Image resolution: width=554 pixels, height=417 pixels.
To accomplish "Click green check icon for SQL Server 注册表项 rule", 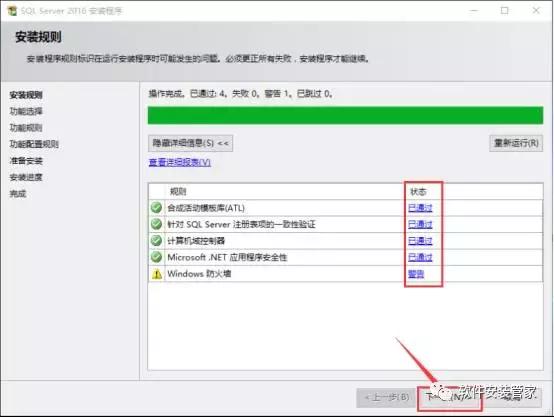I will pyautogui.click(x=157, y=224).
